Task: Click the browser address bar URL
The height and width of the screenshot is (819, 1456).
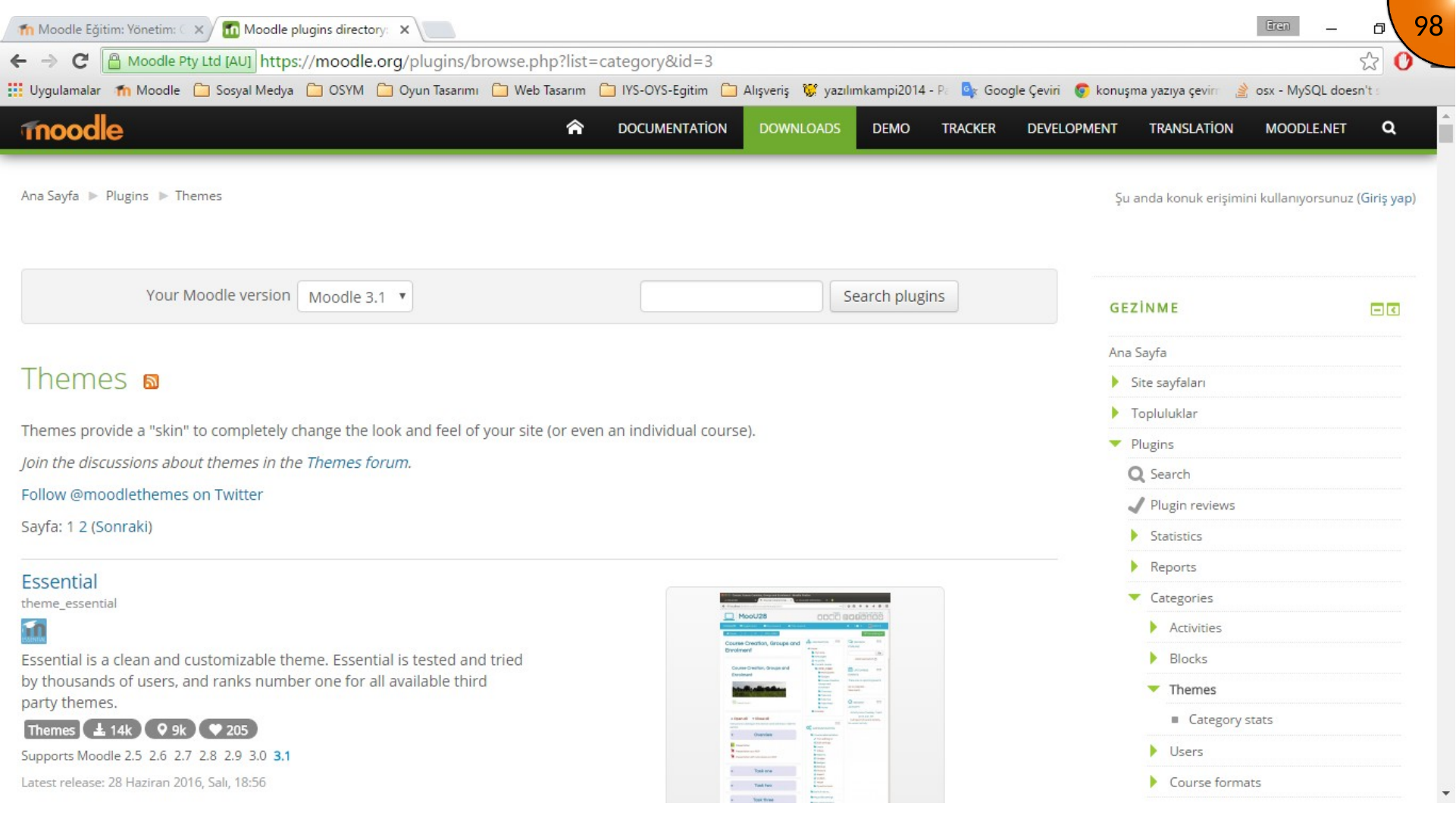Action: tap(486, 61)
